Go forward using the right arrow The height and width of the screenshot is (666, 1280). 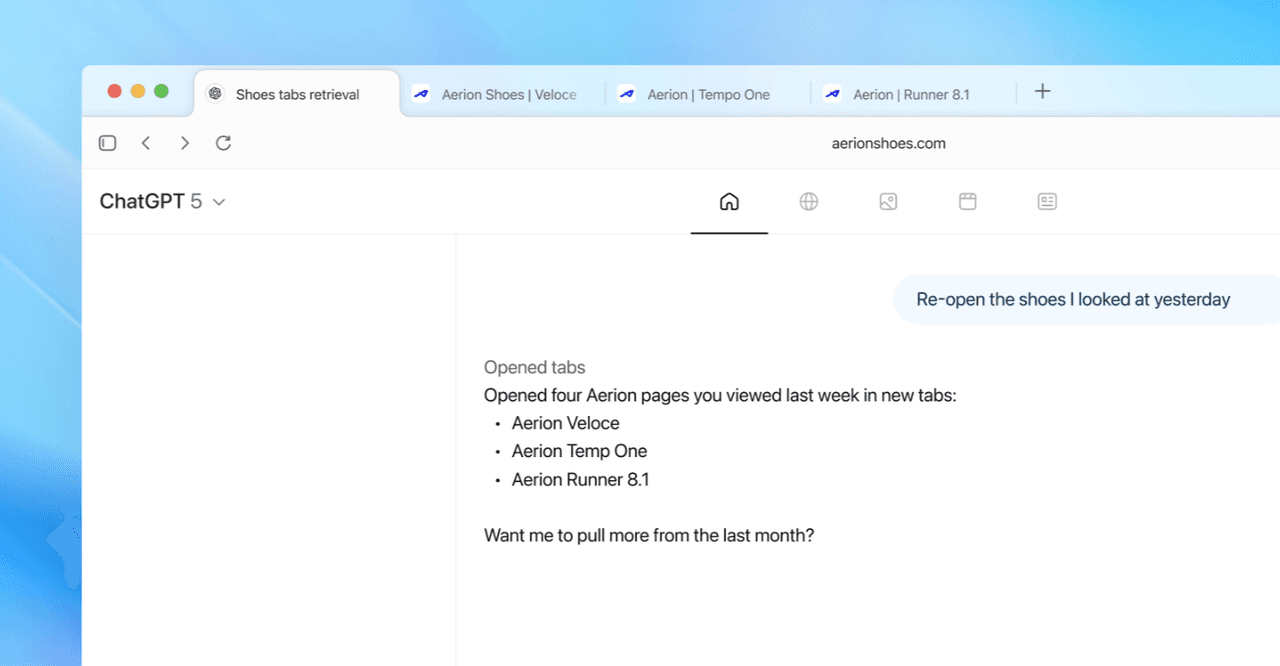[185, 143]
